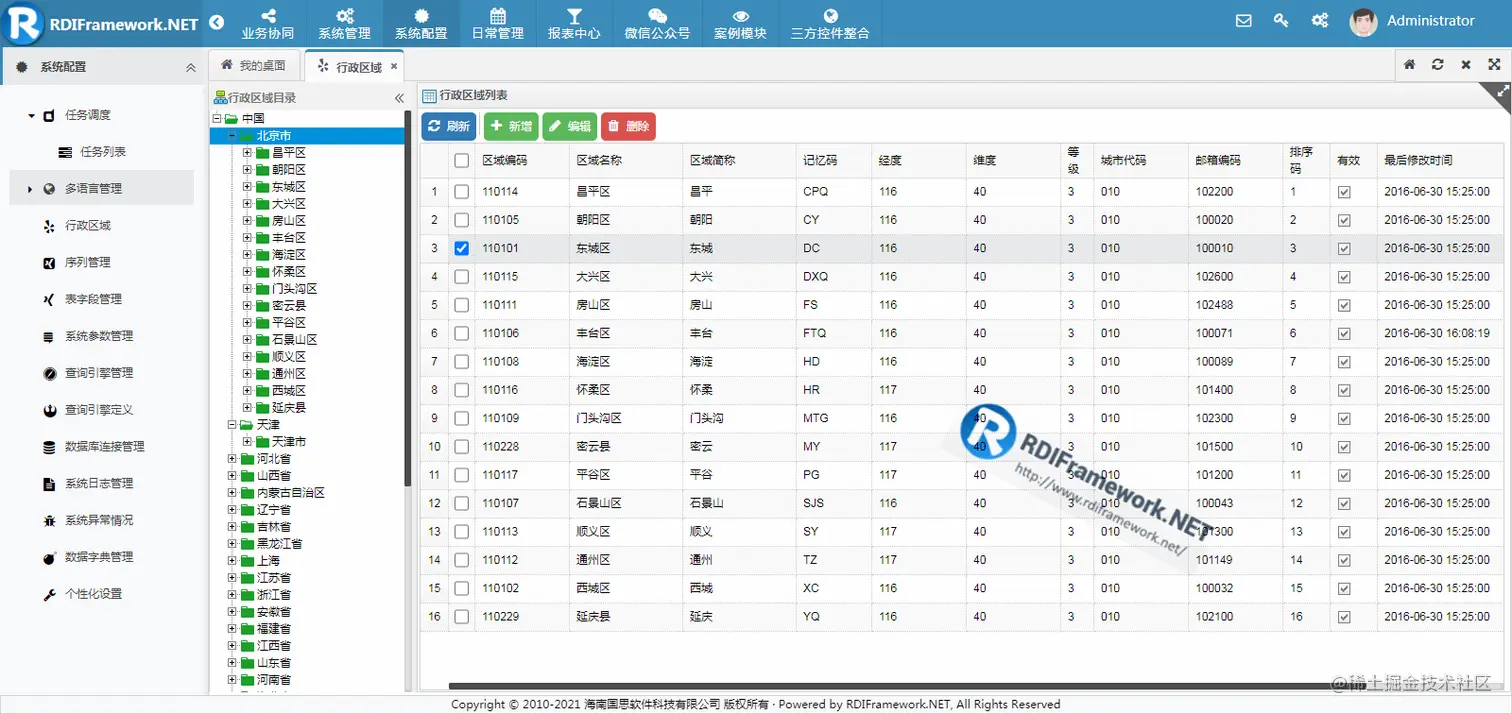Check the row checkbox for 延庆县

pos(461,617)
